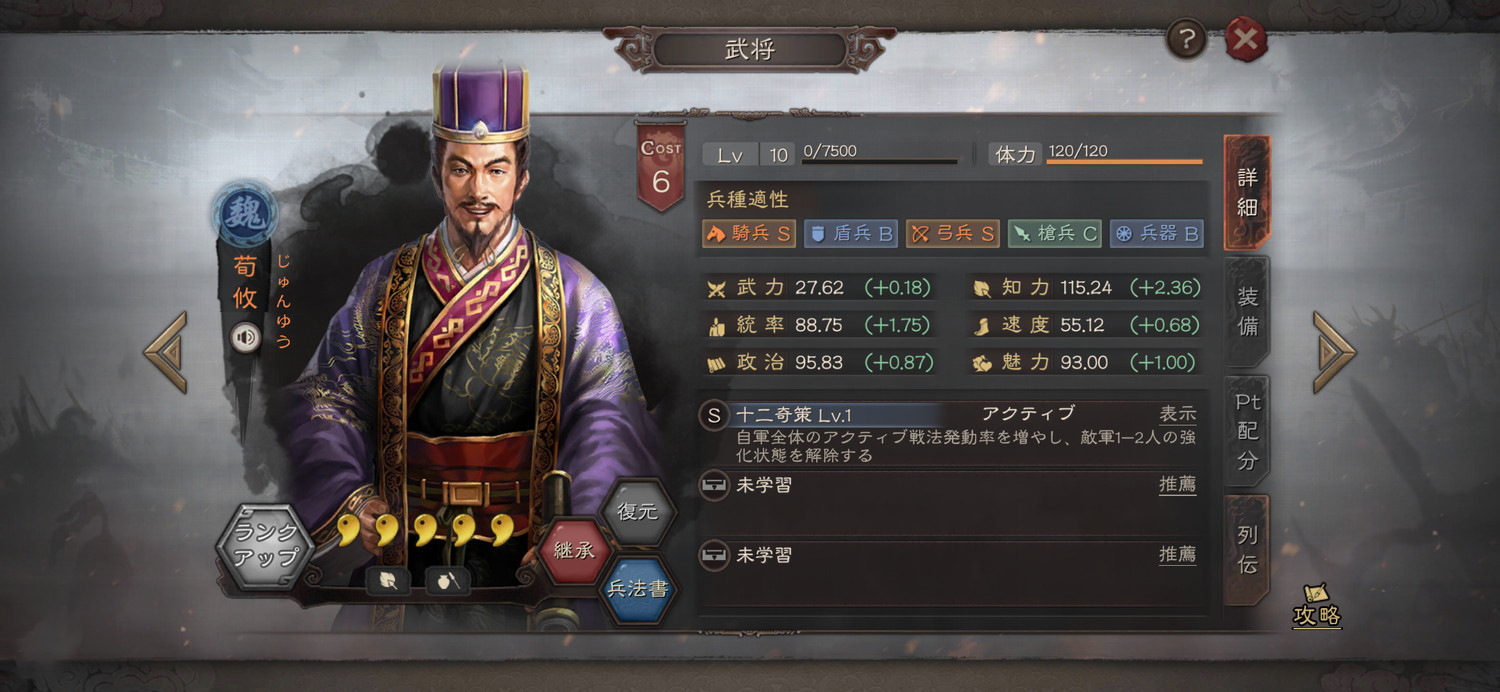
Task: Open the help question mark icon
Action: [1187, 39]
